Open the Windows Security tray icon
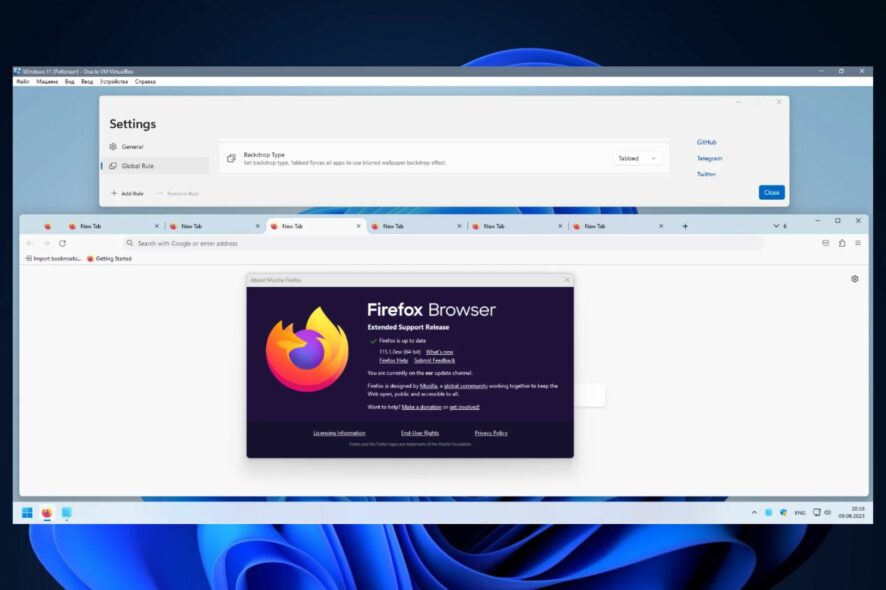This screenshot has width=886, height=590. click(783, 513)
